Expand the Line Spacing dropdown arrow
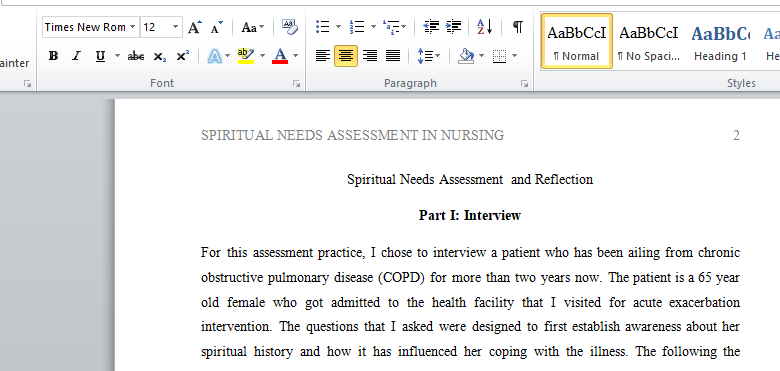 [x=438, y=56]
